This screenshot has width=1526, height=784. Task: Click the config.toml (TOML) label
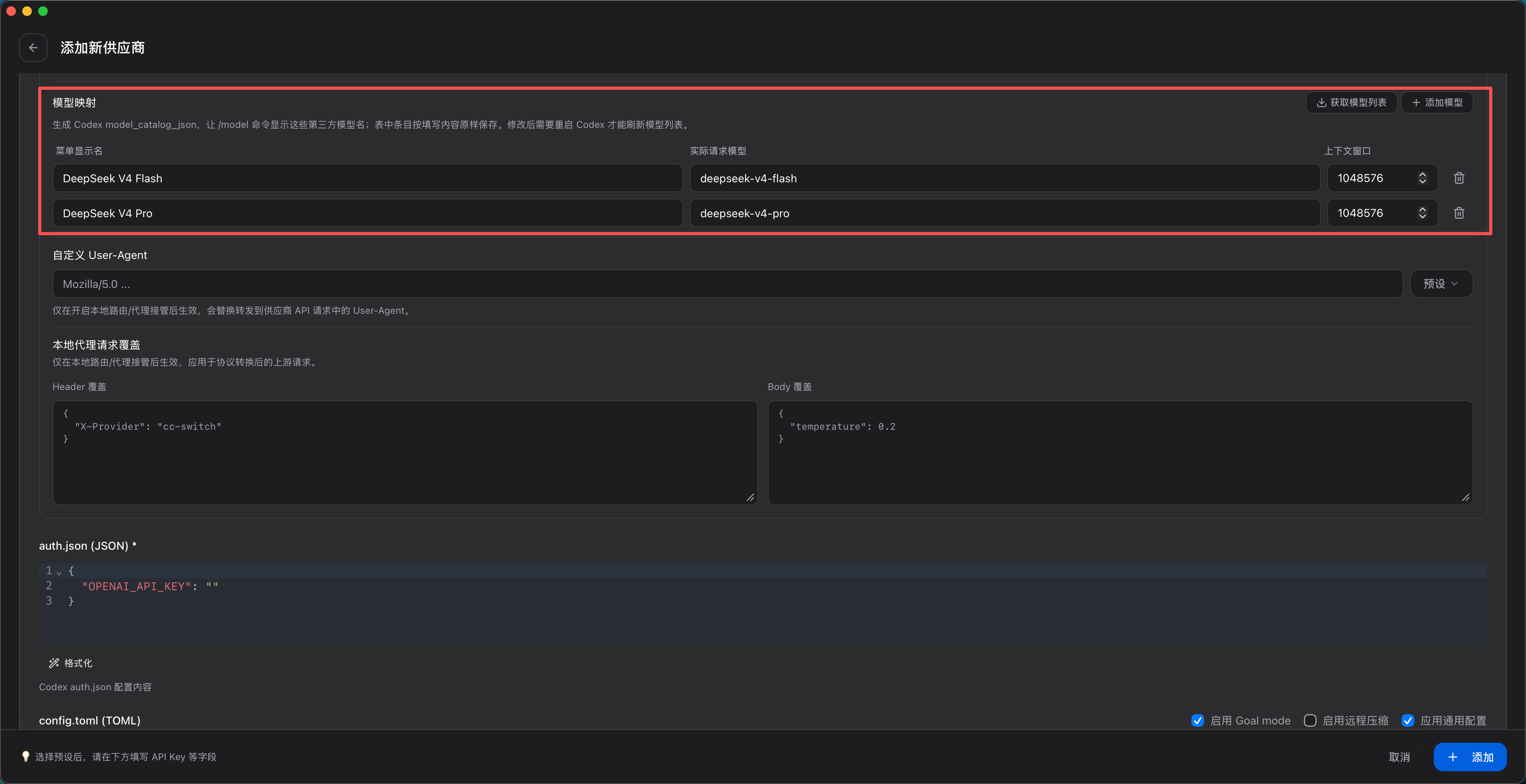(89, 720)
